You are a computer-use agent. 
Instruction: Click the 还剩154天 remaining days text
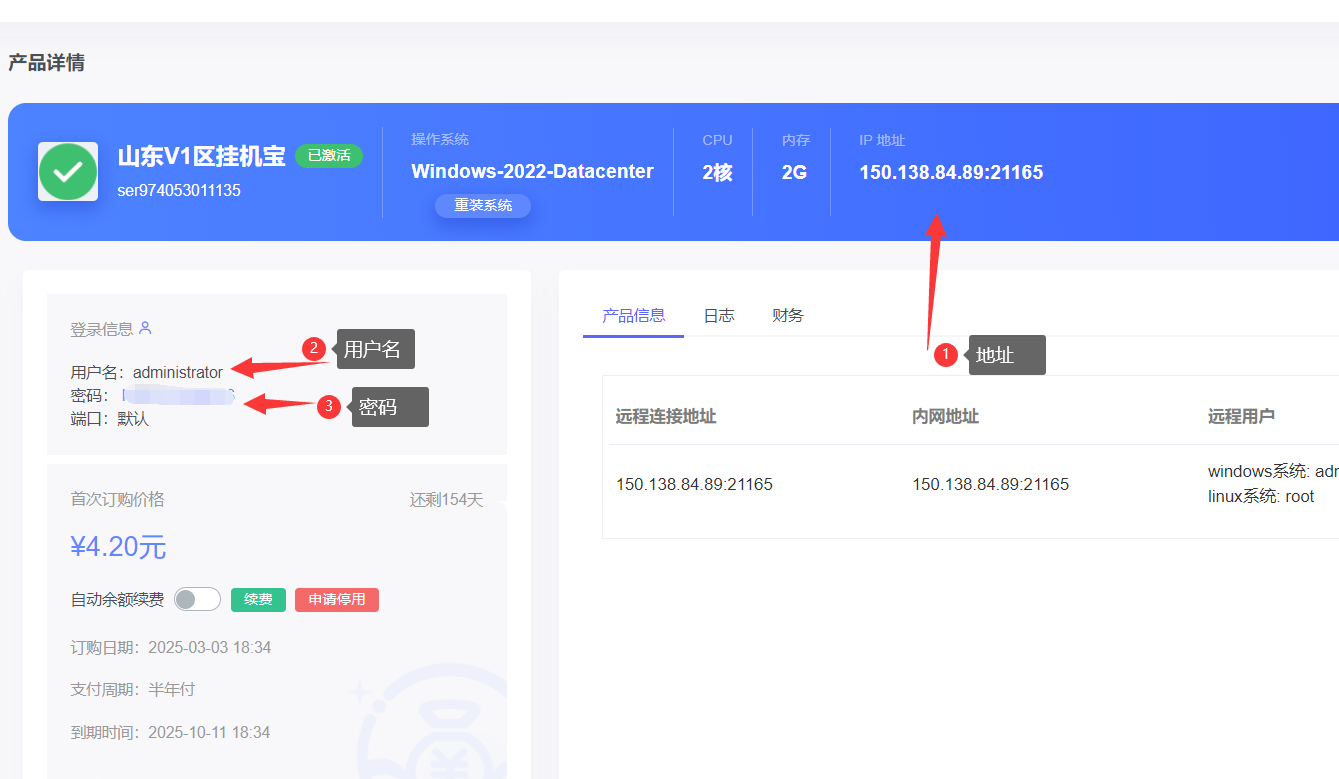coord(446,499)
